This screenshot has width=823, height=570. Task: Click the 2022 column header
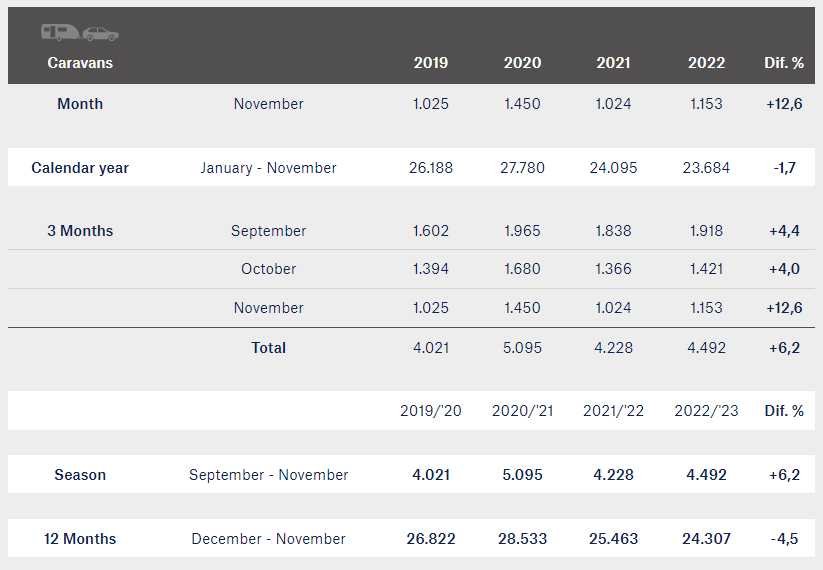(x=706, y=63)
